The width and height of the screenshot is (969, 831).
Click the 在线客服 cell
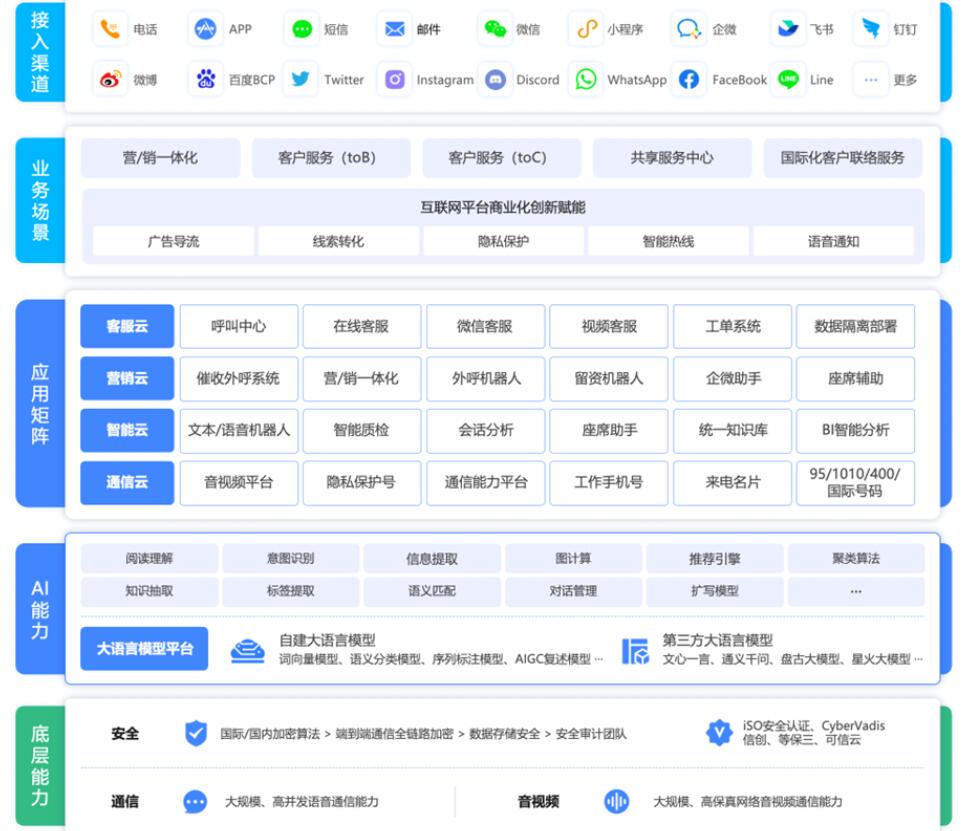pyautogui.click(x=362, y=326)
